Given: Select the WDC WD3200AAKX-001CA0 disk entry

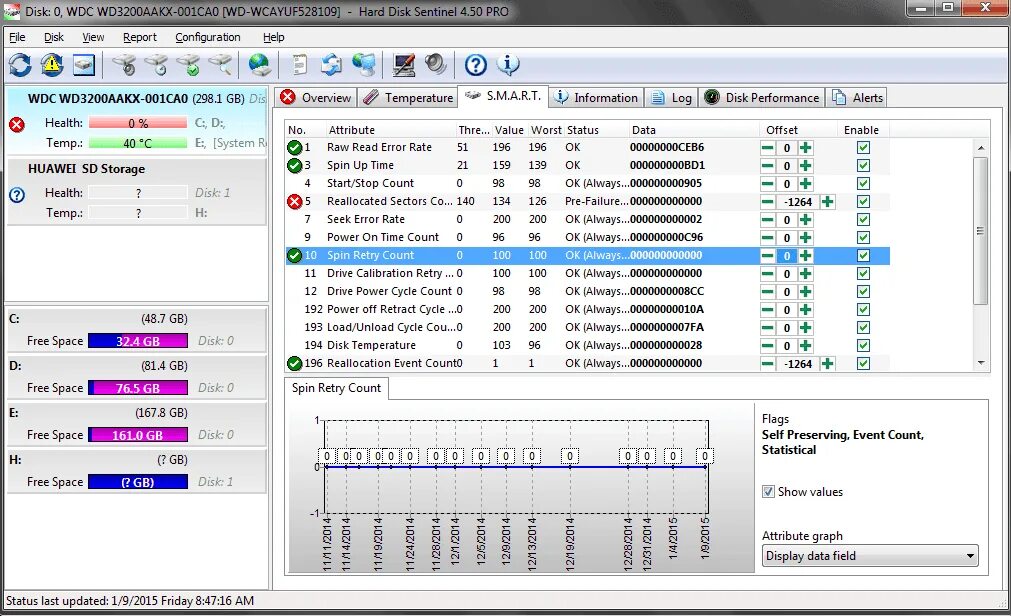Looking at the screenshot, I should coord(136,121).
